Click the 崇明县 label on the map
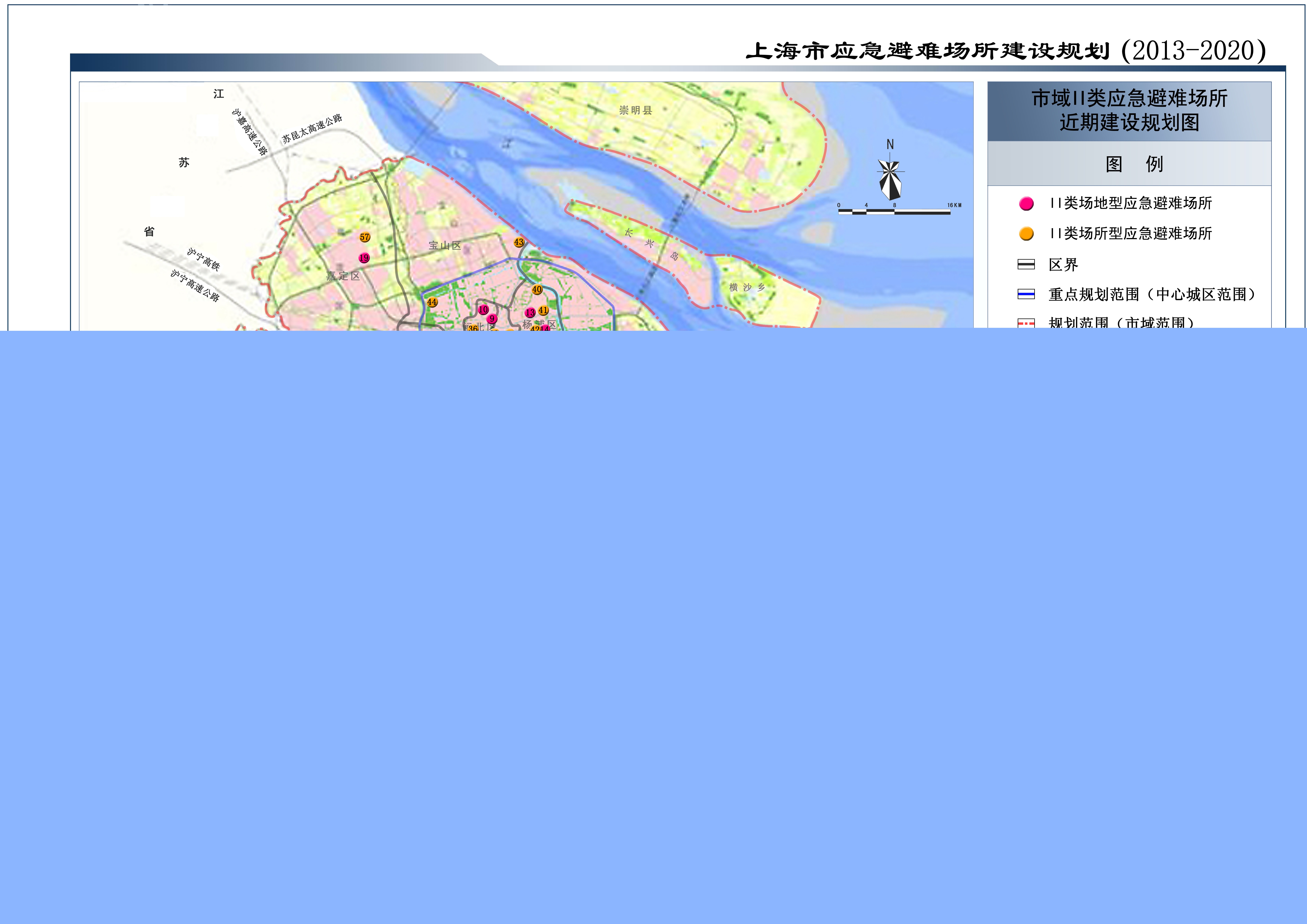This screenshot has width=1307, height=924. pos(636,110)
